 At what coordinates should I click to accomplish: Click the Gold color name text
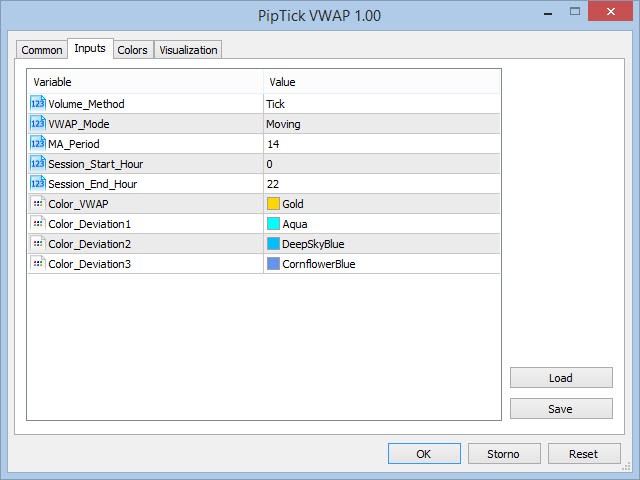point(293,204)
